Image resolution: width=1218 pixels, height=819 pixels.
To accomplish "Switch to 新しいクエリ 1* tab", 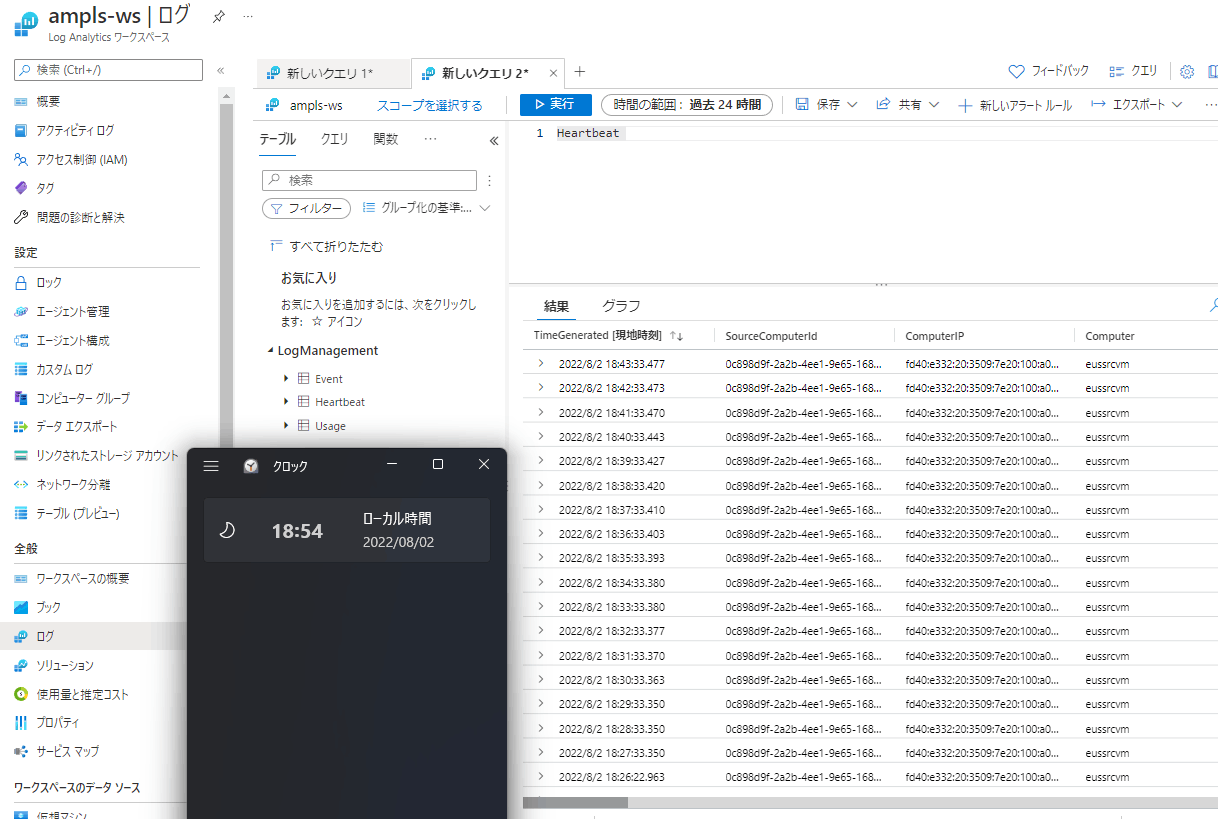I will coord(333,73).
